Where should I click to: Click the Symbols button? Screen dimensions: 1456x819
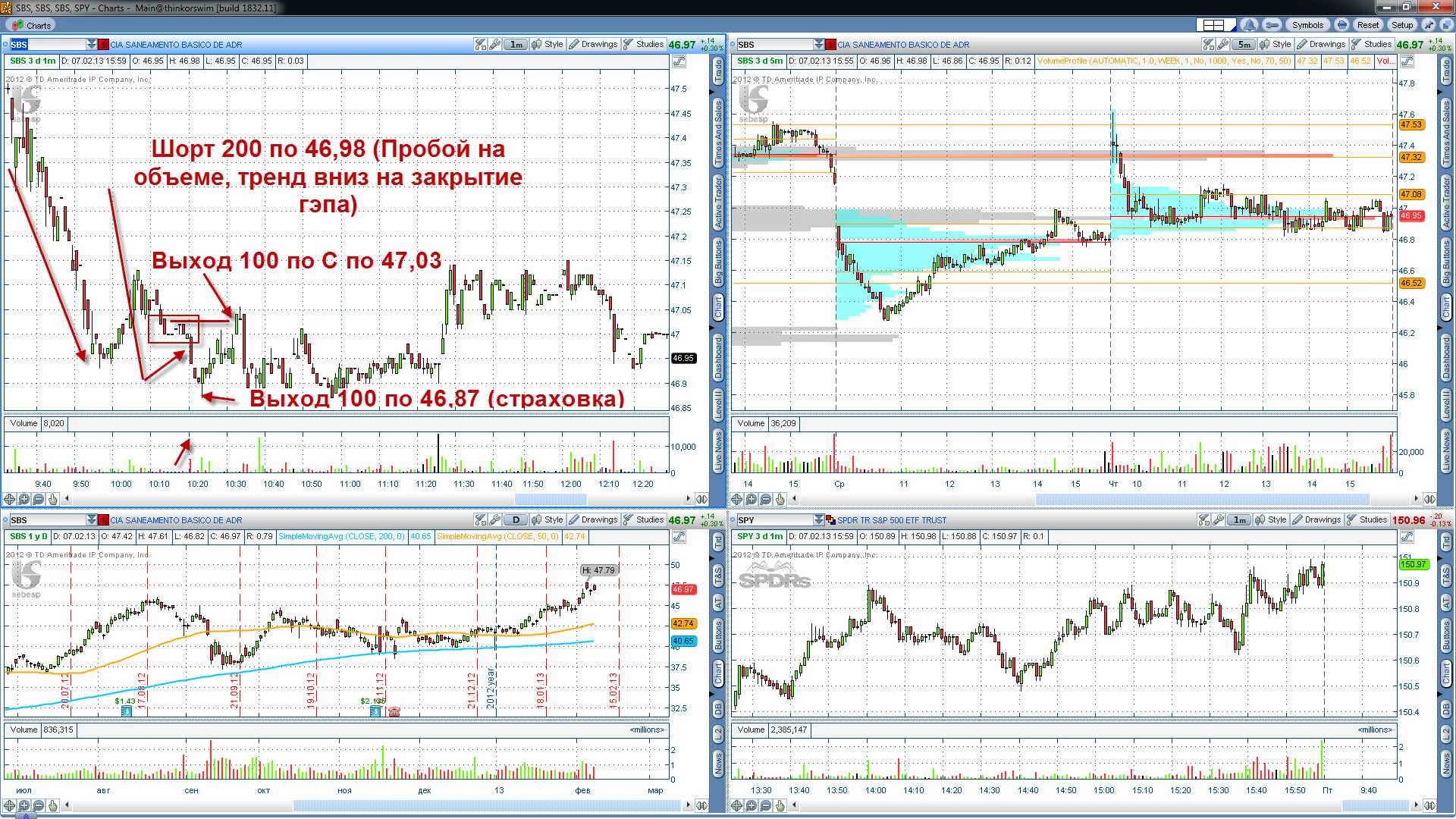pyautogui.click(x=1307, y=25)
